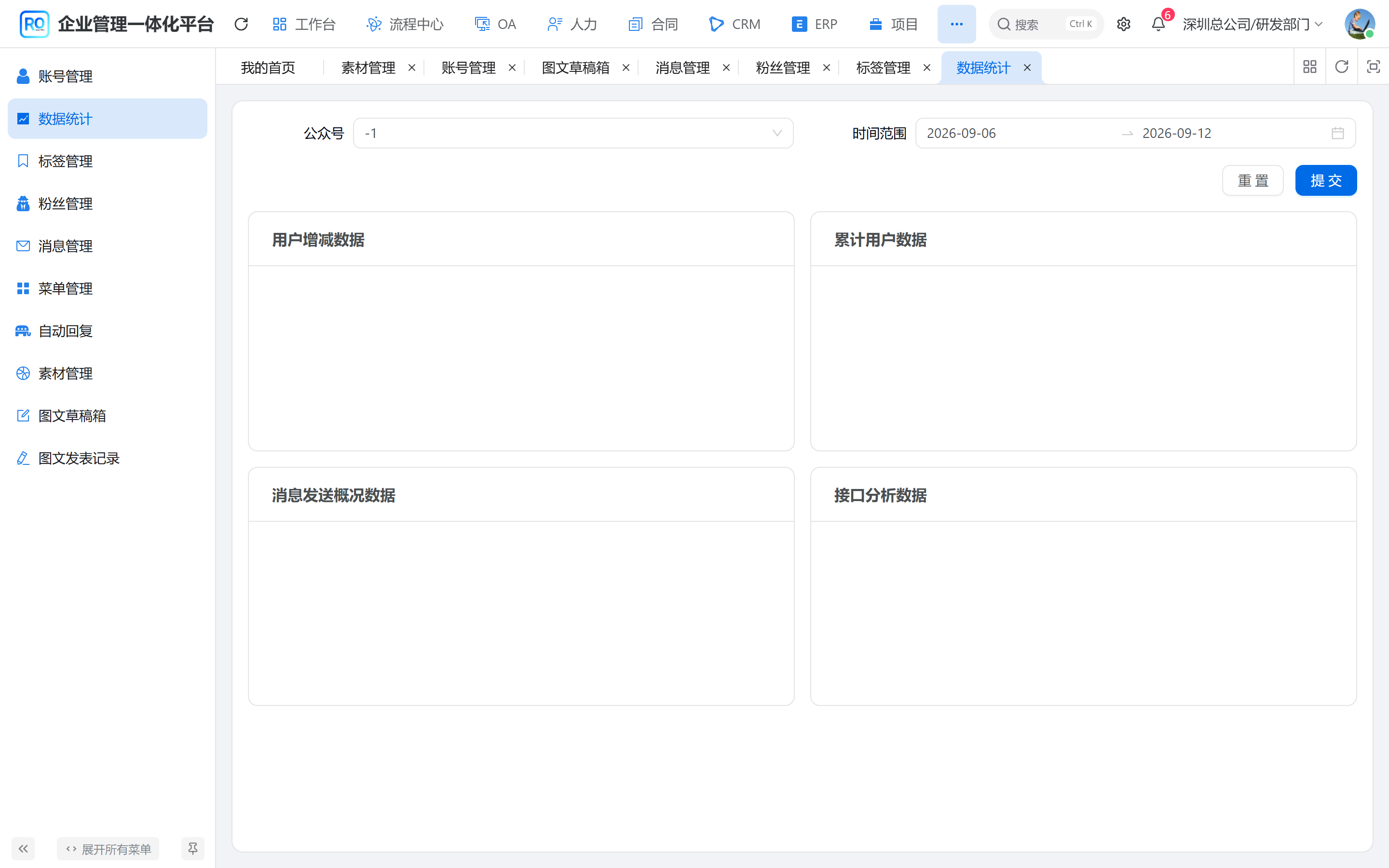Open 菜单管理 in sidebar
Screen dimensions: 1389x868
(108, 288)
